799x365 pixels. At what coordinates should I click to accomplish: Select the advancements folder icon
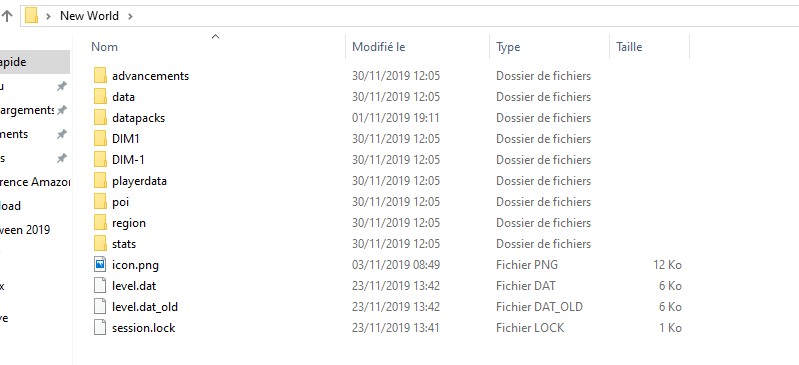100,75
